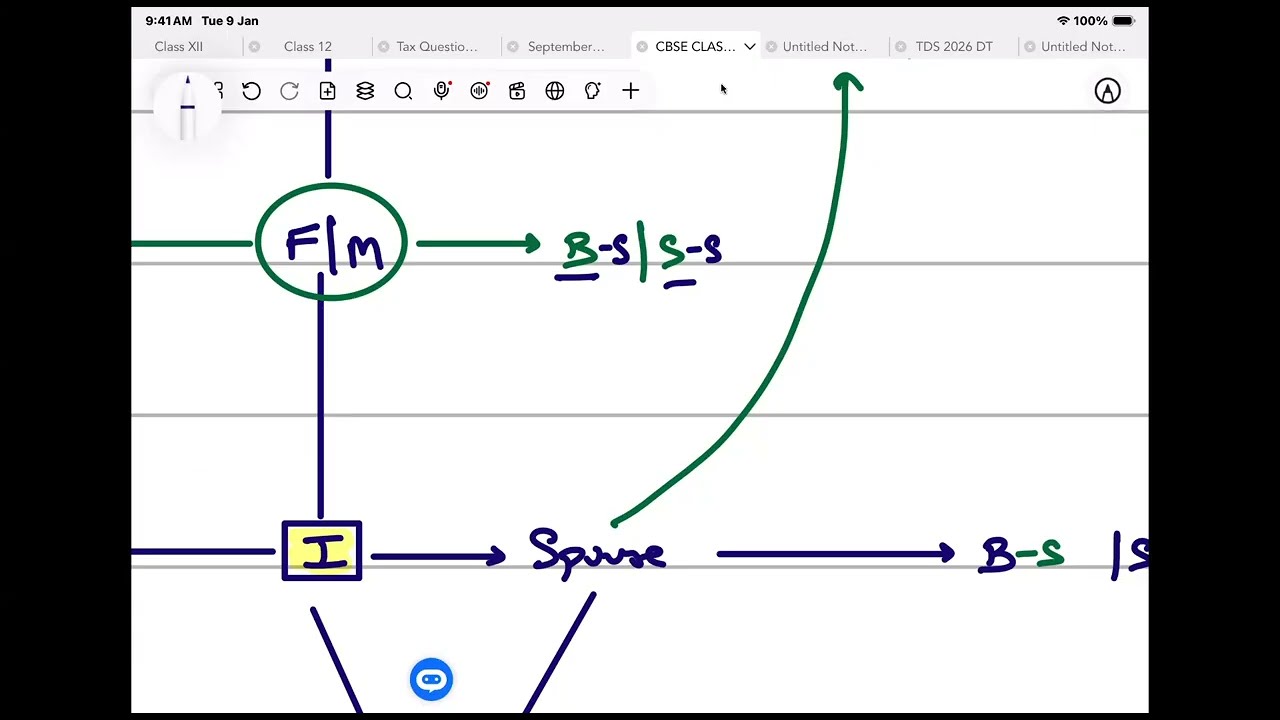Open the layers panel icon

pos(365,91)
